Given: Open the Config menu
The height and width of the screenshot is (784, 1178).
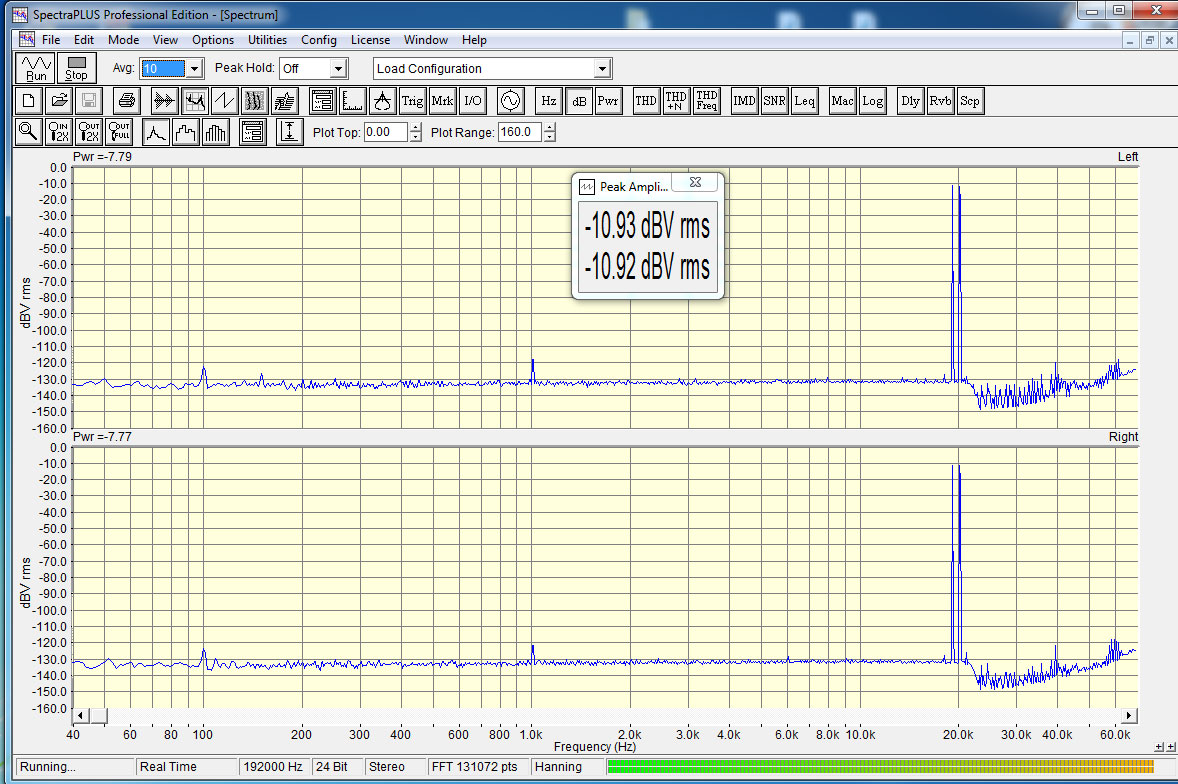Looking at the screenshot, I should (319, 40).
